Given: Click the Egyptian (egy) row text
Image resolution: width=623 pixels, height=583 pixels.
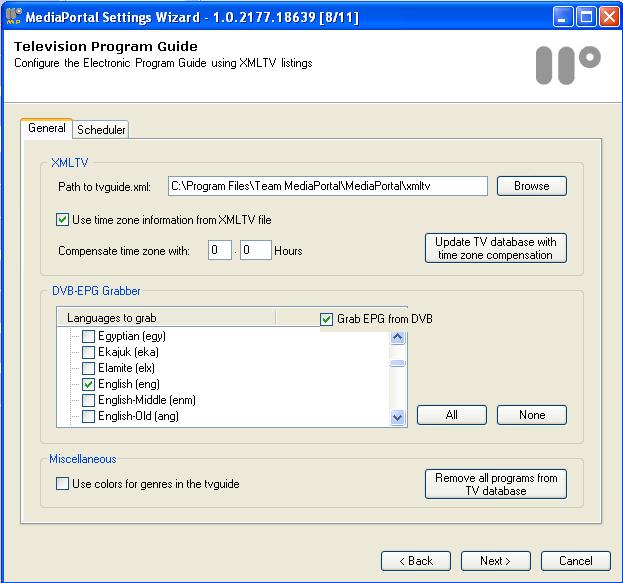Looking at the screenshot, I should pos(132,336).
